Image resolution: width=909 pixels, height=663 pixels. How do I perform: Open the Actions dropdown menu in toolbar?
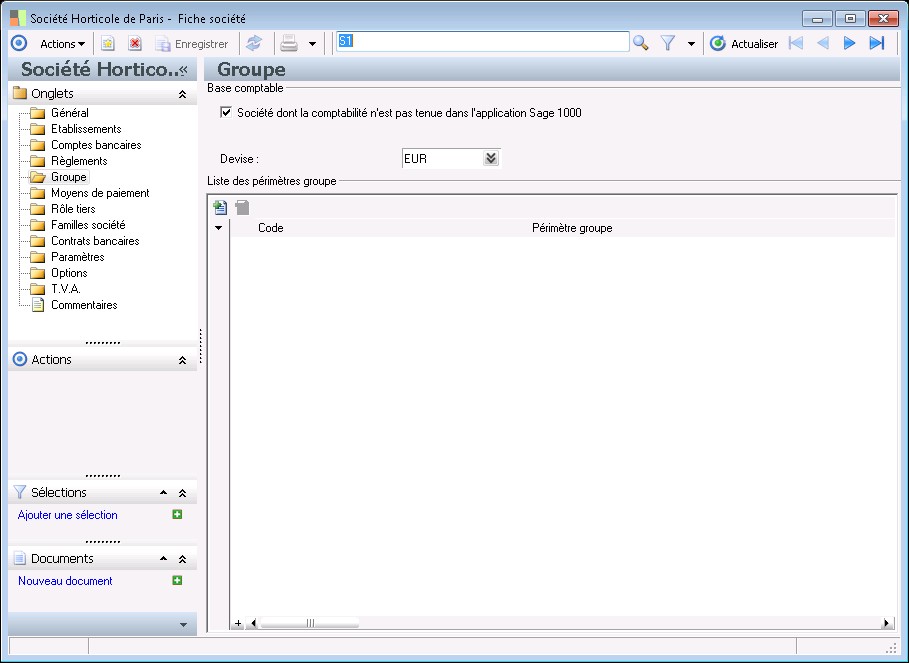point(62,43)
